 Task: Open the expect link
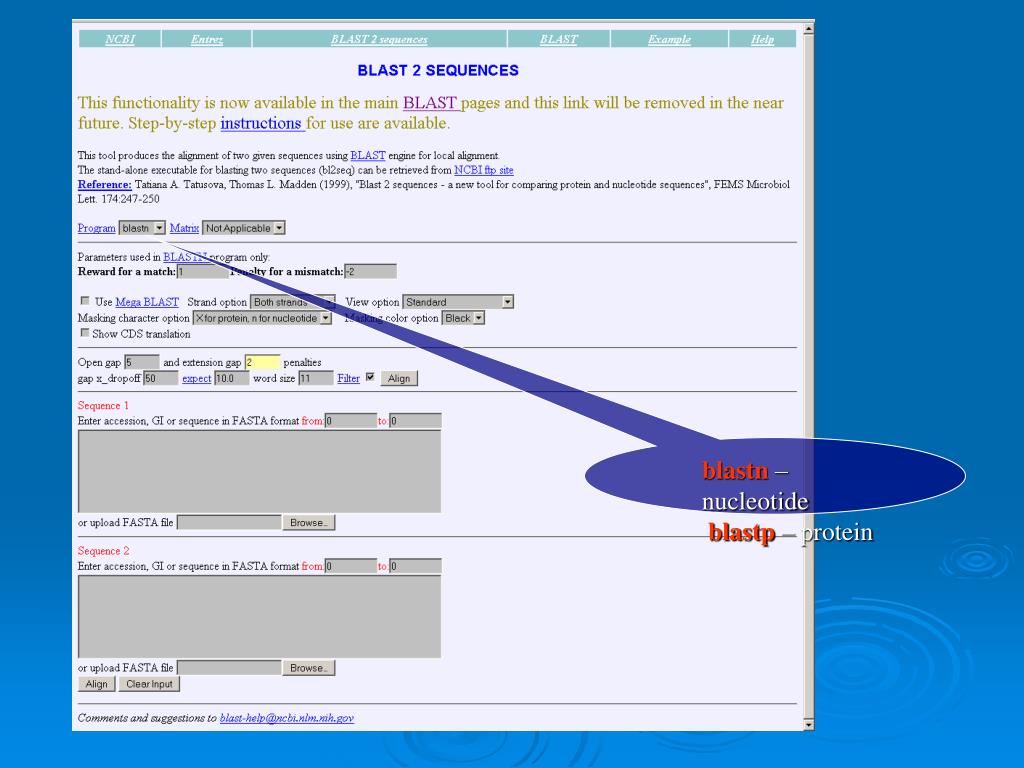point(197,379)
